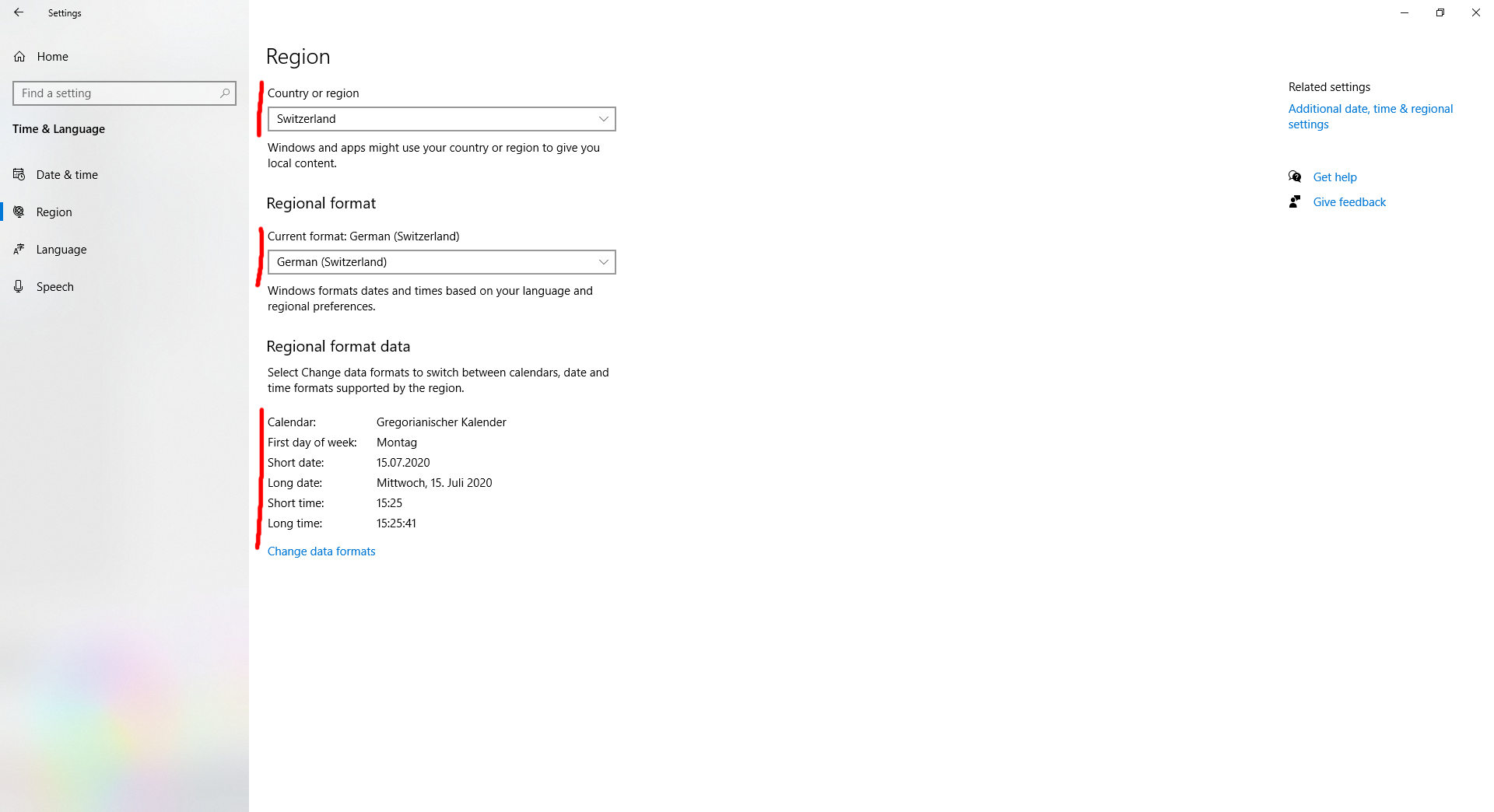Click the Give feedback link
Image resolution: width=1494 pixels, height=812 pixels.
1348,201
